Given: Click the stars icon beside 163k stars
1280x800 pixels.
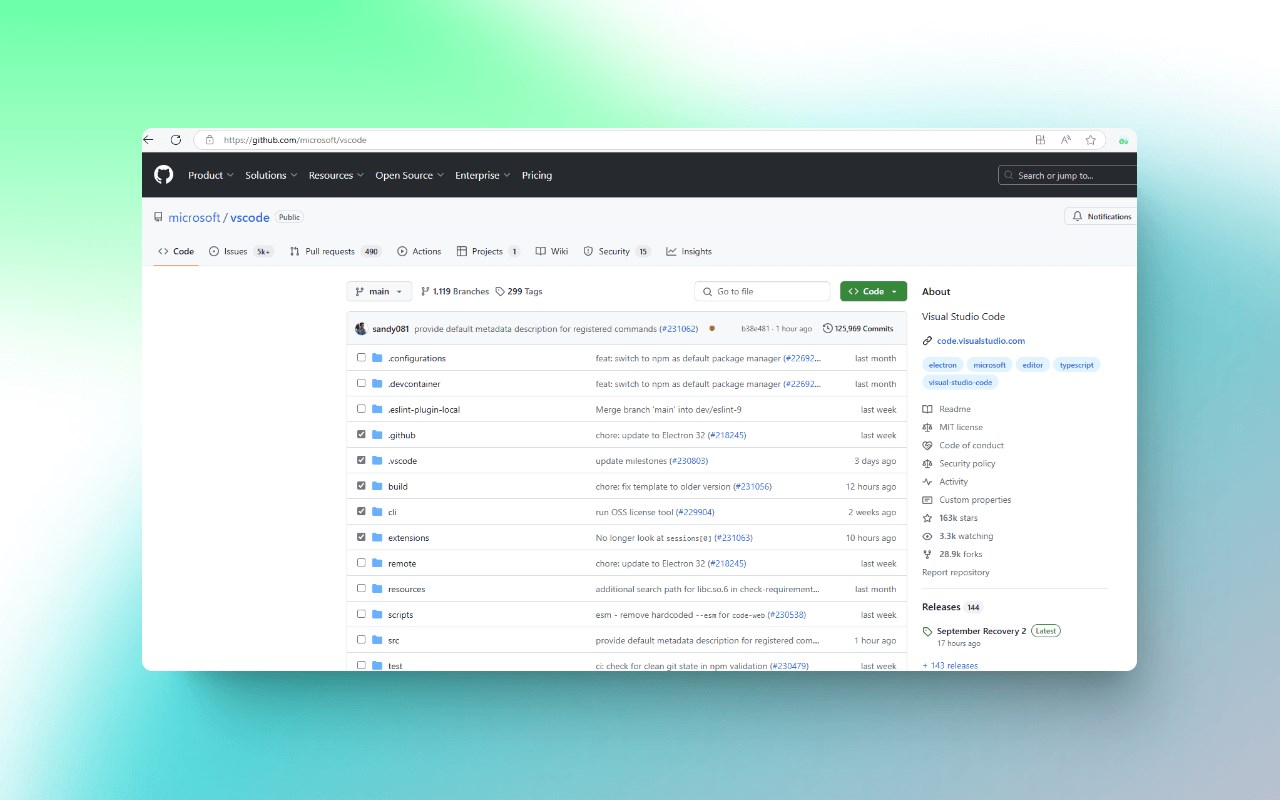Looking at the screenshot, I should (x=928, y=518).
